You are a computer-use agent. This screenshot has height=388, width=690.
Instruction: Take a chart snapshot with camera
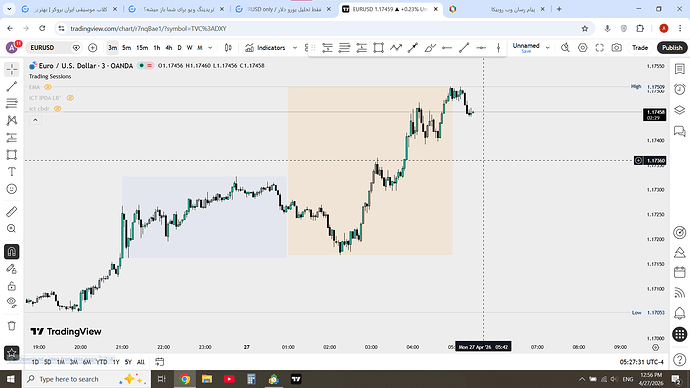[617, 48]
